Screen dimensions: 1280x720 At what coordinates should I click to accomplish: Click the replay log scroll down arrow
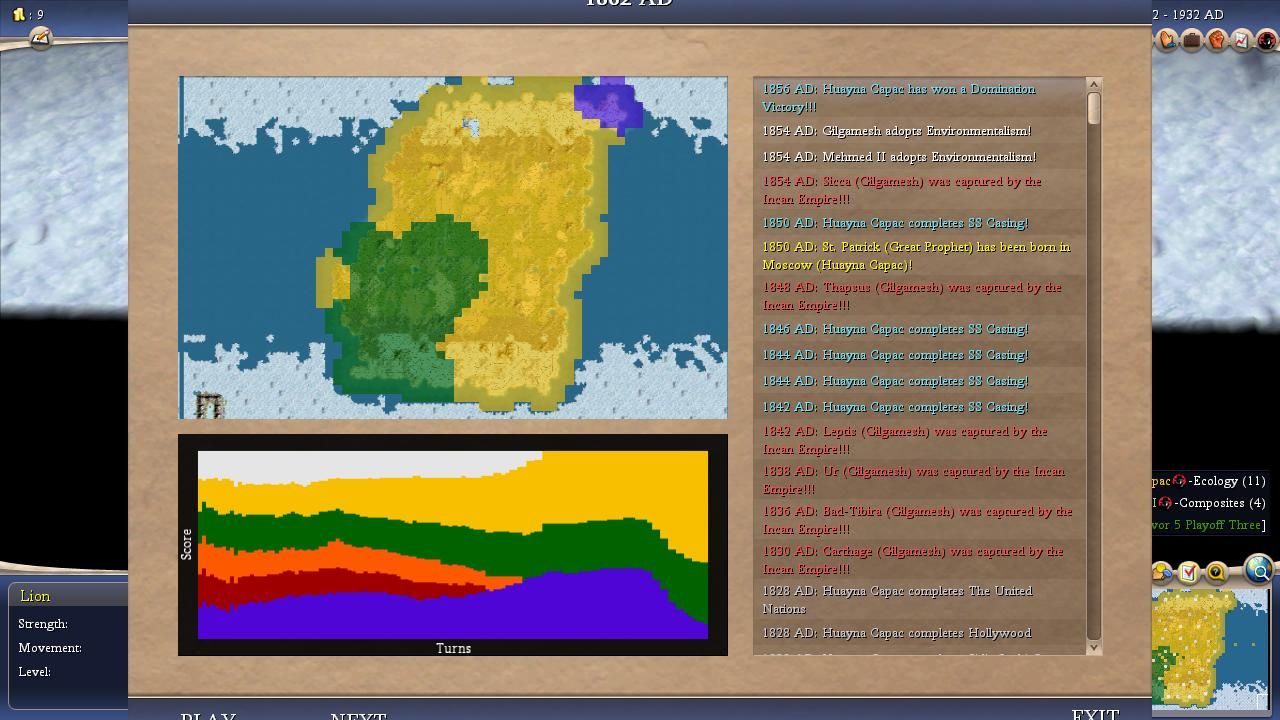1094,648
